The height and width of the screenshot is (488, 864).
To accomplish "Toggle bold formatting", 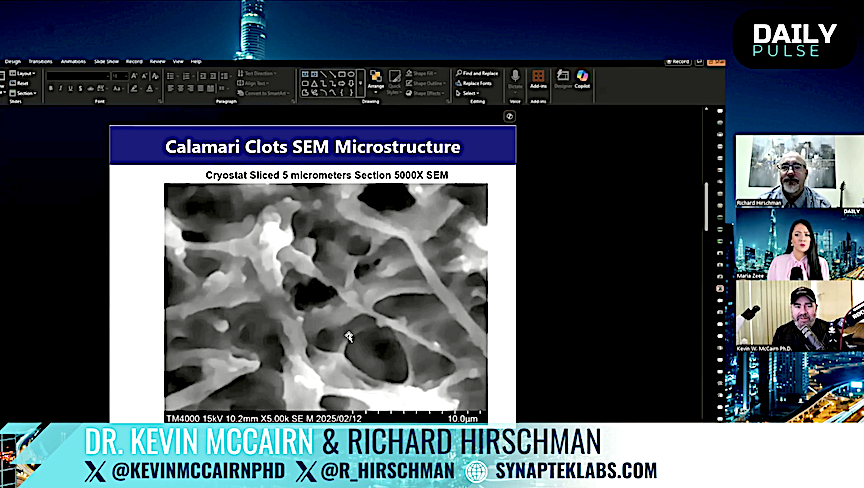I will click(52, 88).
